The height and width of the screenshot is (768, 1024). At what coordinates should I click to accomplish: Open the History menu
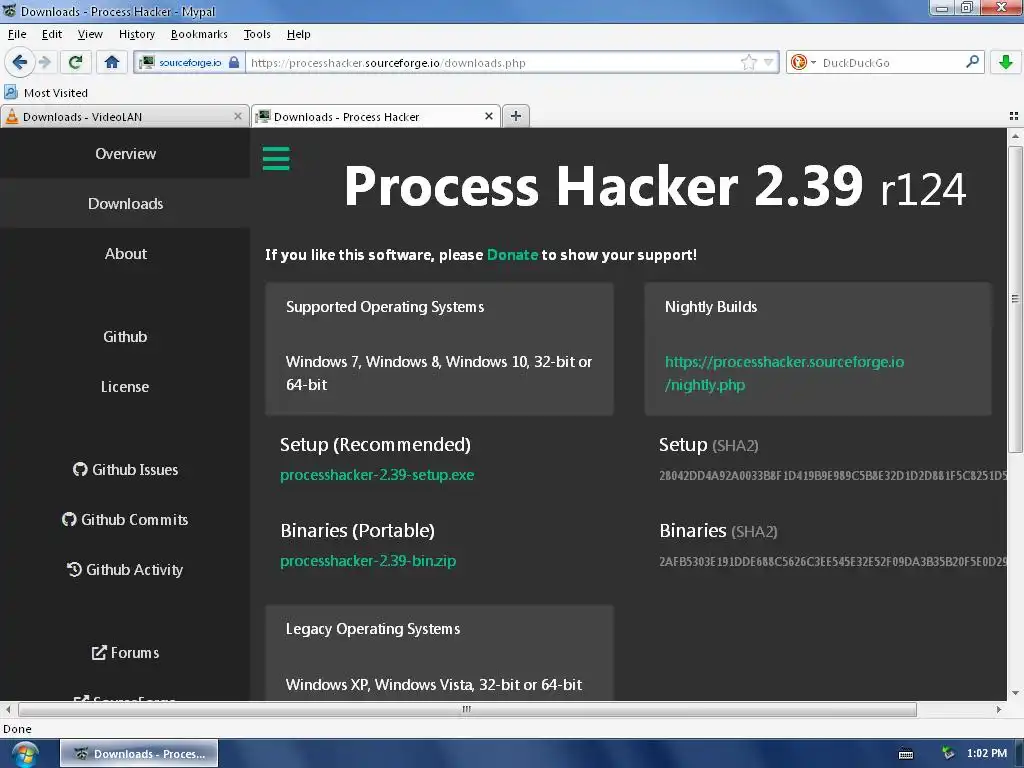pyautogui.click(x=136, y=34)
